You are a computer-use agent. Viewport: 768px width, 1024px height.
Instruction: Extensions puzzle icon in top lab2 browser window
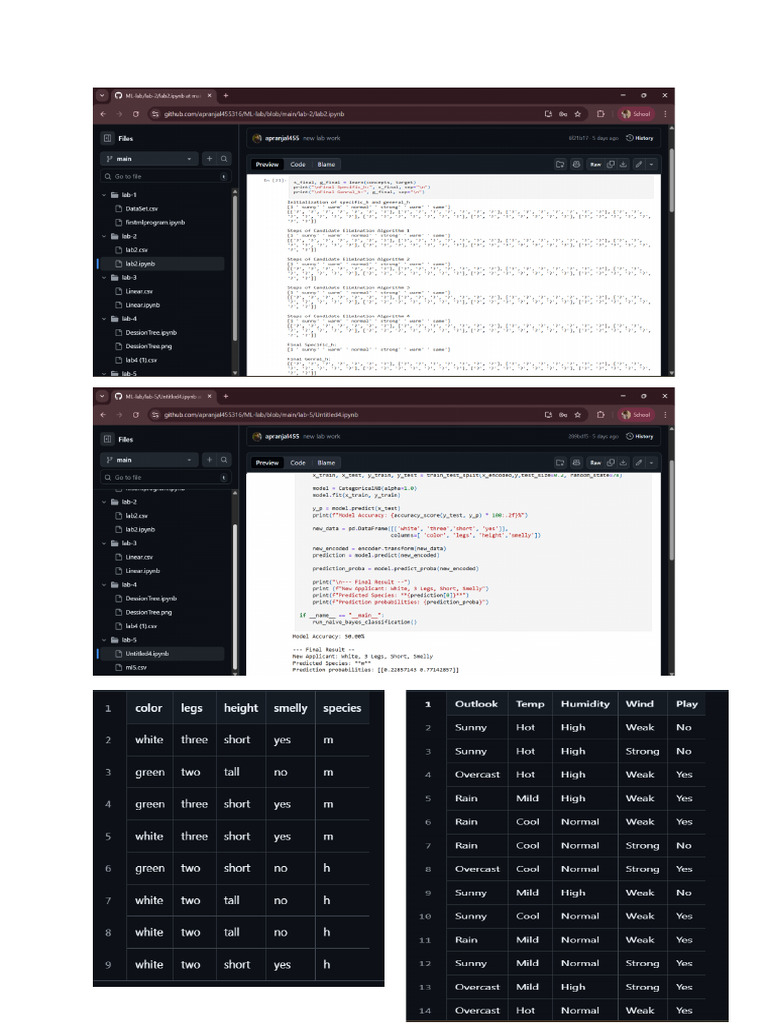[x=600, y=114]
